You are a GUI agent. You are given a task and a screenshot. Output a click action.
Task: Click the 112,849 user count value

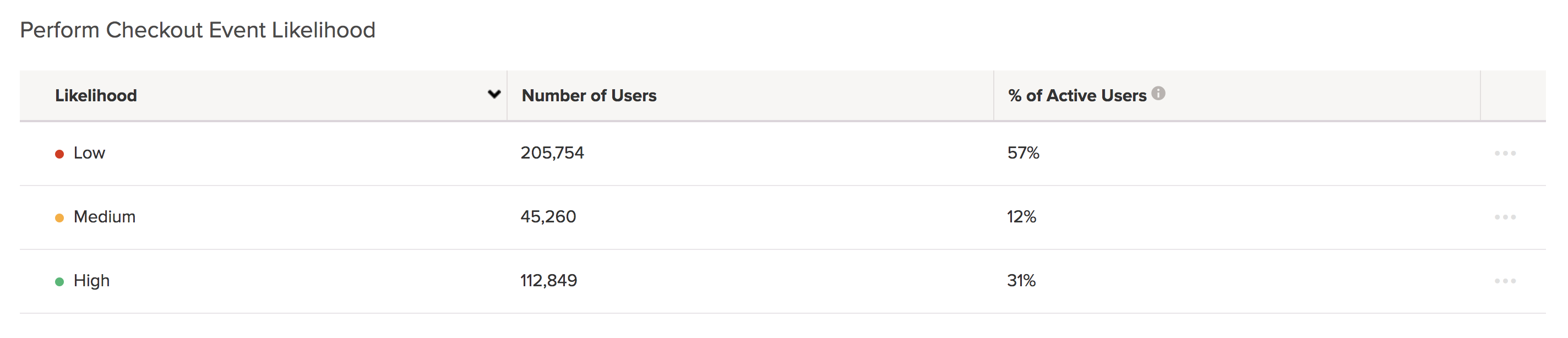pos(548,281)
